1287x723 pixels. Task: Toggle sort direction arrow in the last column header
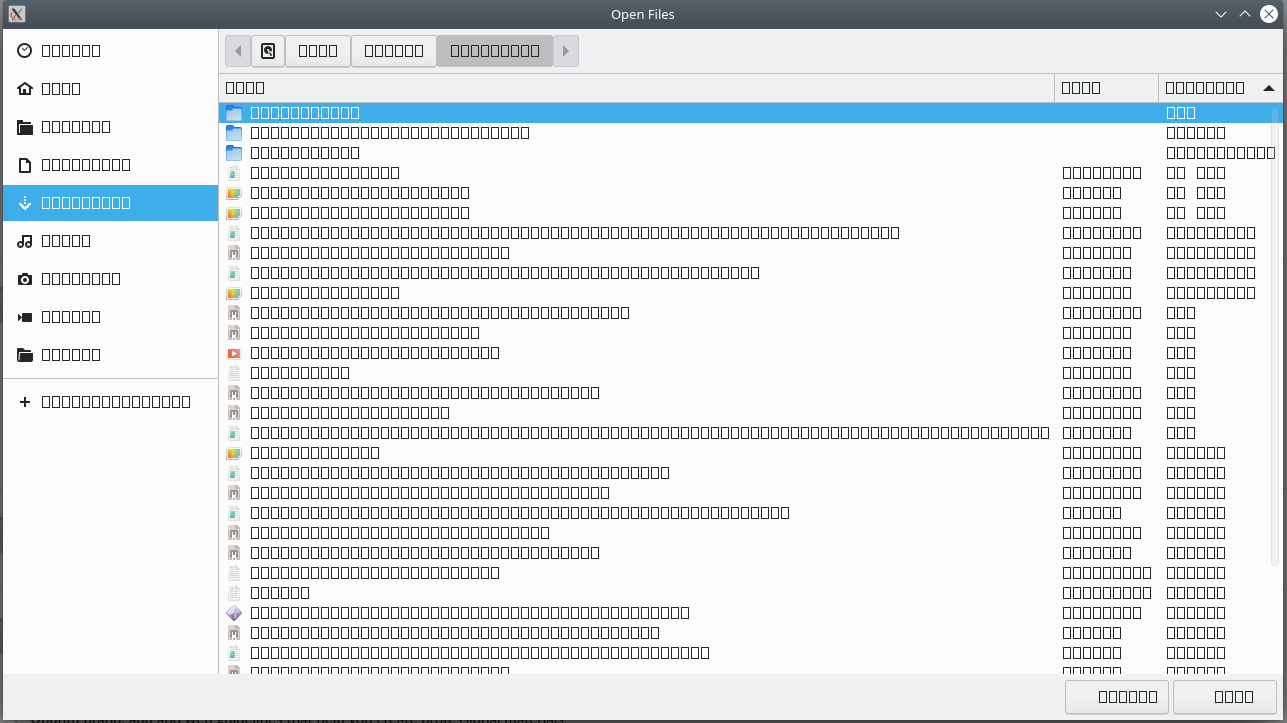click(1269, 88)
